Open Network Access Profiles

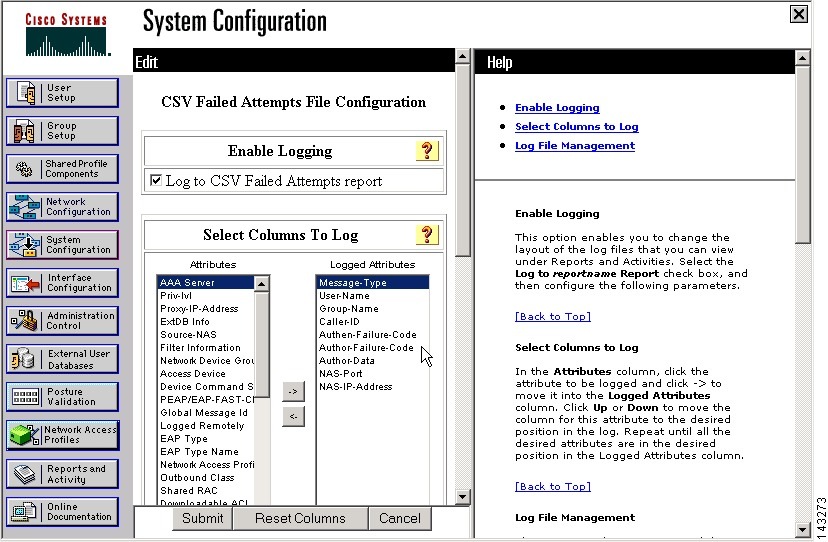[62, 435]
